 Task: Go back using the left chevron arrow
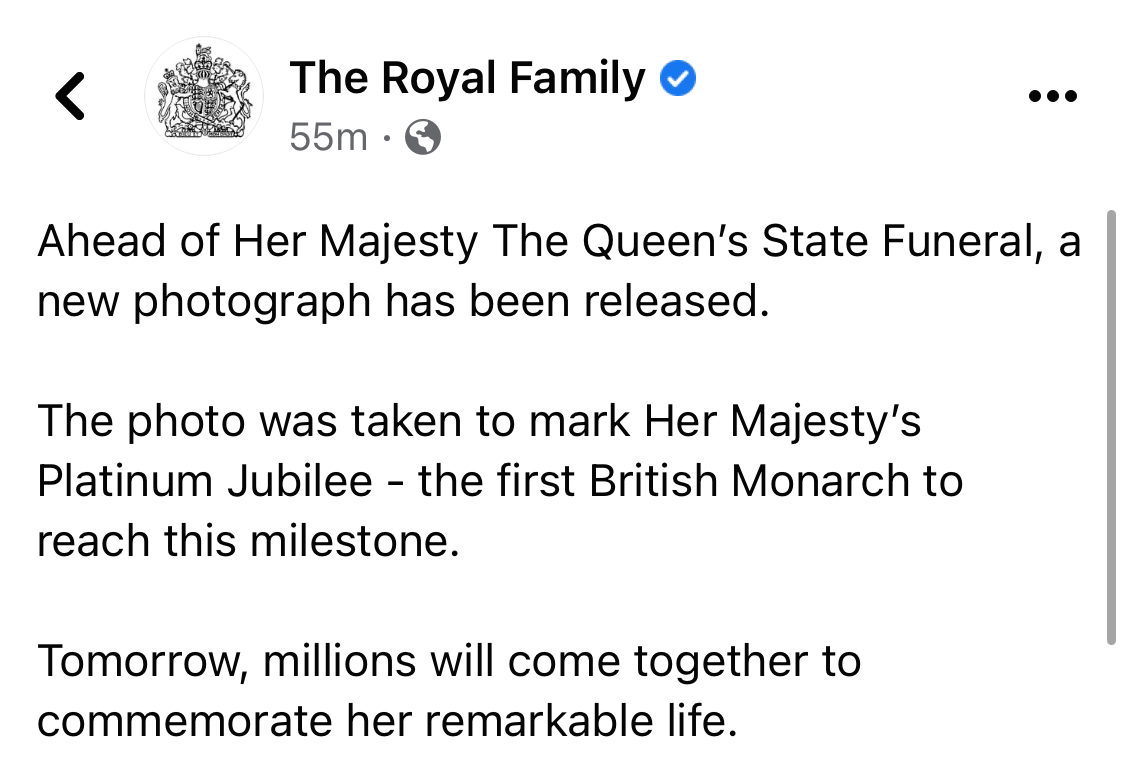[x=70, y=95]
